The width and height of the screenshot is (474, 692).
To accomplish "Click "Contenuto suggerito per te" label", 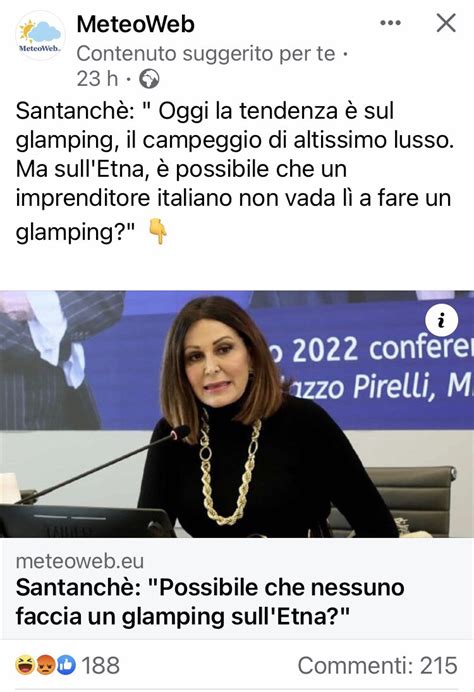I will click(206, 54).
